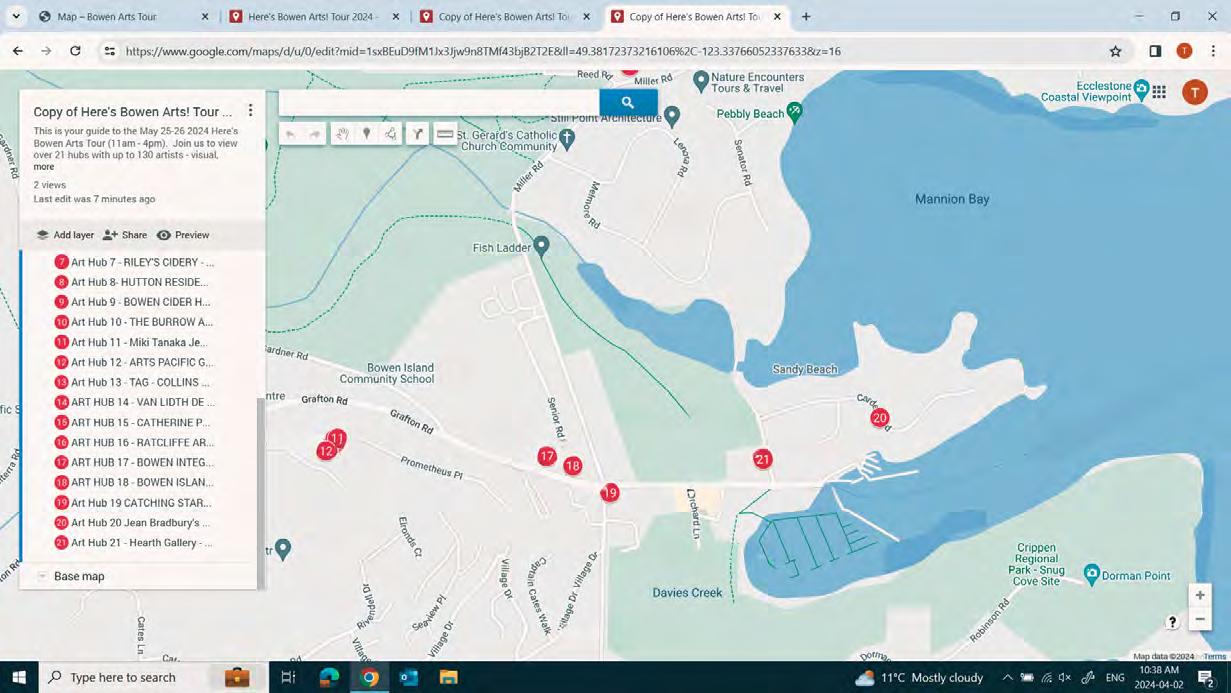This screenshot has height=693, width=1231.
Task: Select Art Hub 7 - RILEY'S CIDERY item
Action: [134, 262]
